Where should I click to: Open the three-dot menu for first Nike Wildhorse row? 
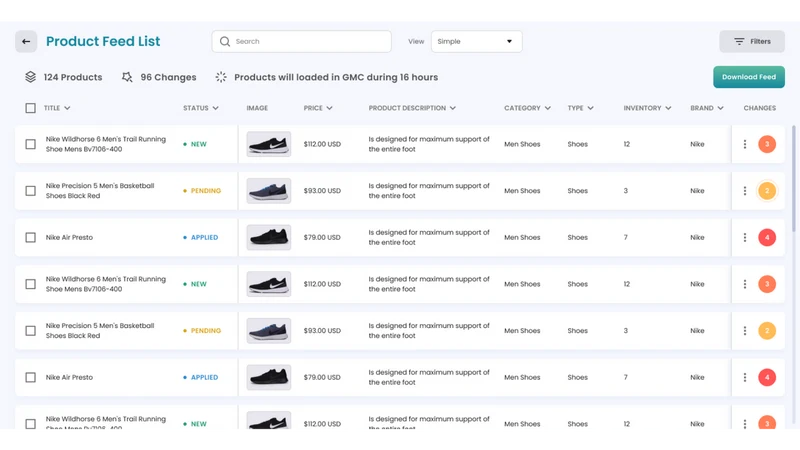click(745, 144)
